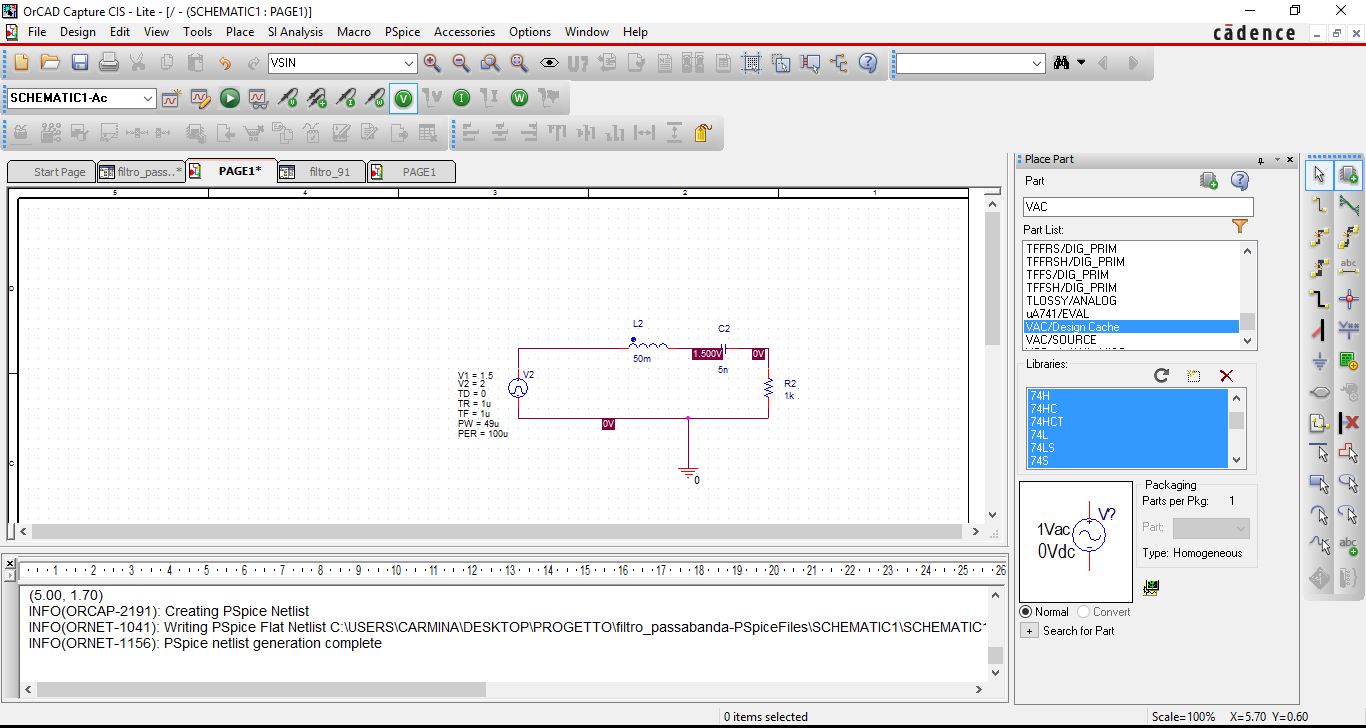
Task: Click the VAC part name input field
Action: 1137,206
